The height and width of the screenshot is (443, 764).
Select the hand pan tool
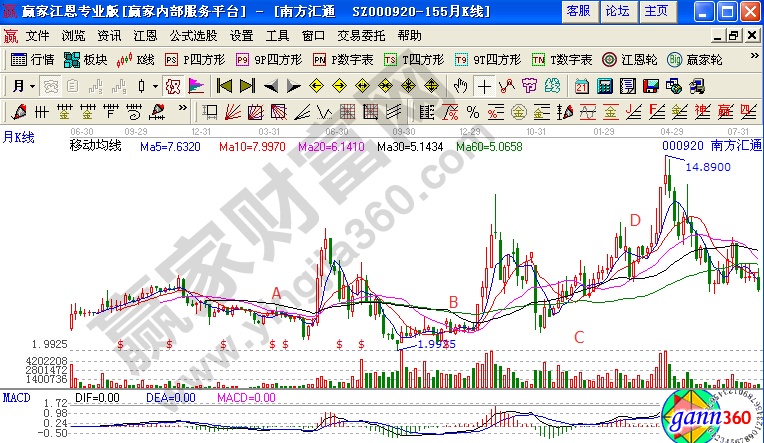point(460,86)
